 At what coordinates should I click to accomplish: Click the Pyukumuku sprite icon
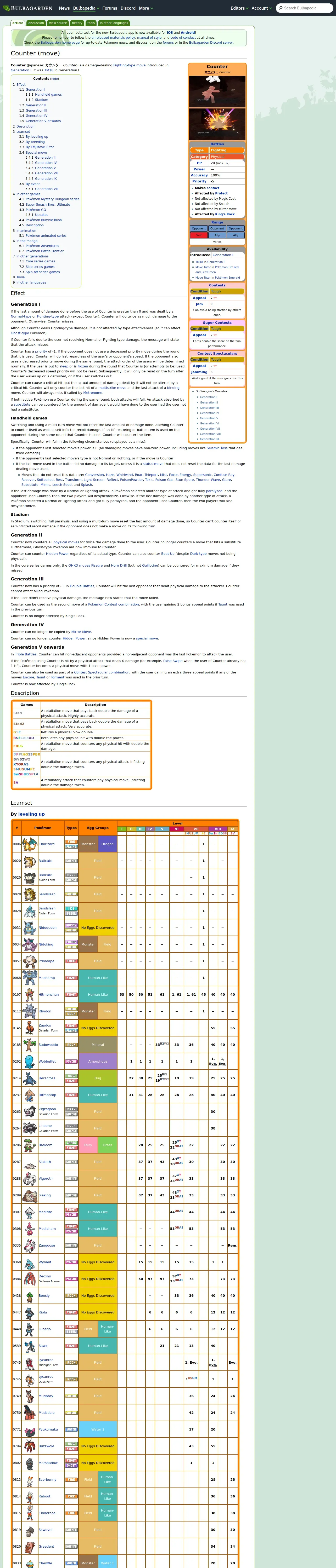pos(30,1430)
